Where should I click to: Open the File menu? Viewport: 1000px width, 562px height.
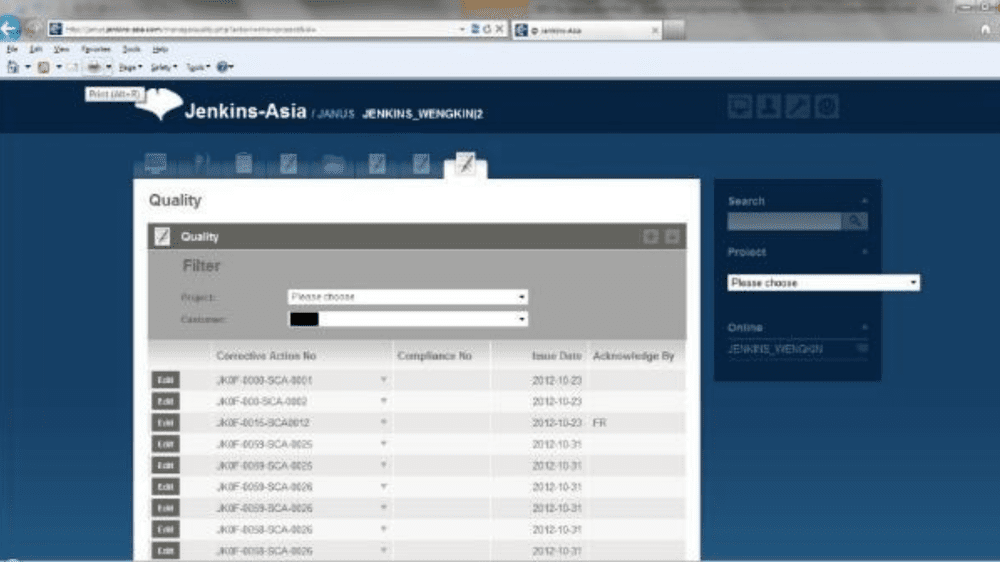click(12, 49)
